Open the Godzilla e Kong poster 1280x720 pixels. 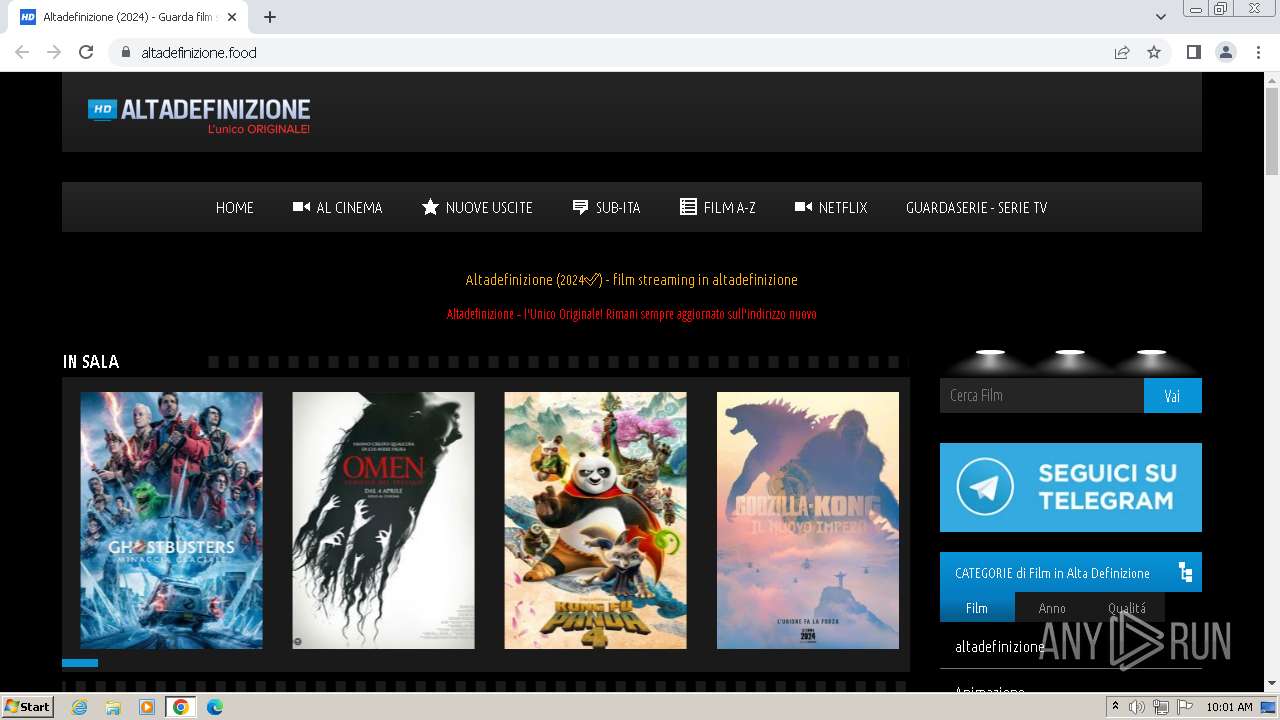(807, 520)
